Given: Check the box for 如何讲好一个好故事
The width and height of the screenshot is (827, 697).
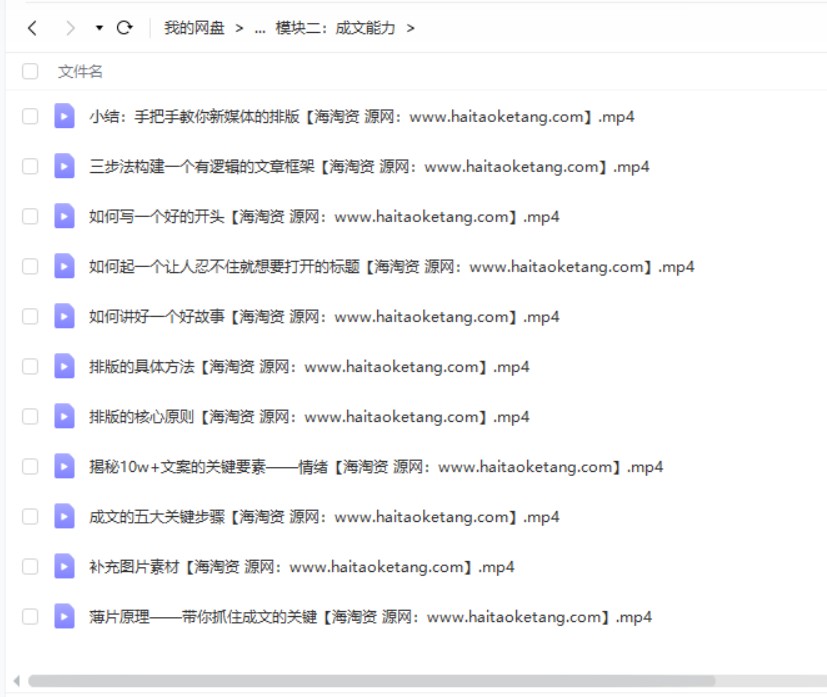Looking at the screenshot, I should coord(30,316).
